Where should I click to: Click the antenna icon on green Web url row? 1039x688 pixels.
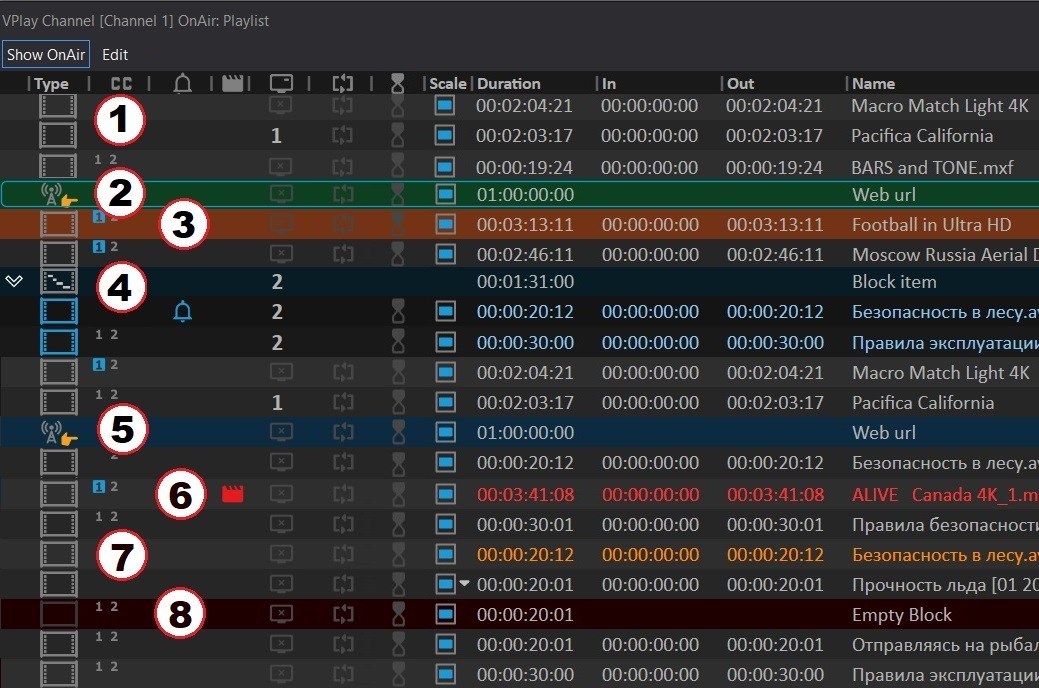point(51,194)
